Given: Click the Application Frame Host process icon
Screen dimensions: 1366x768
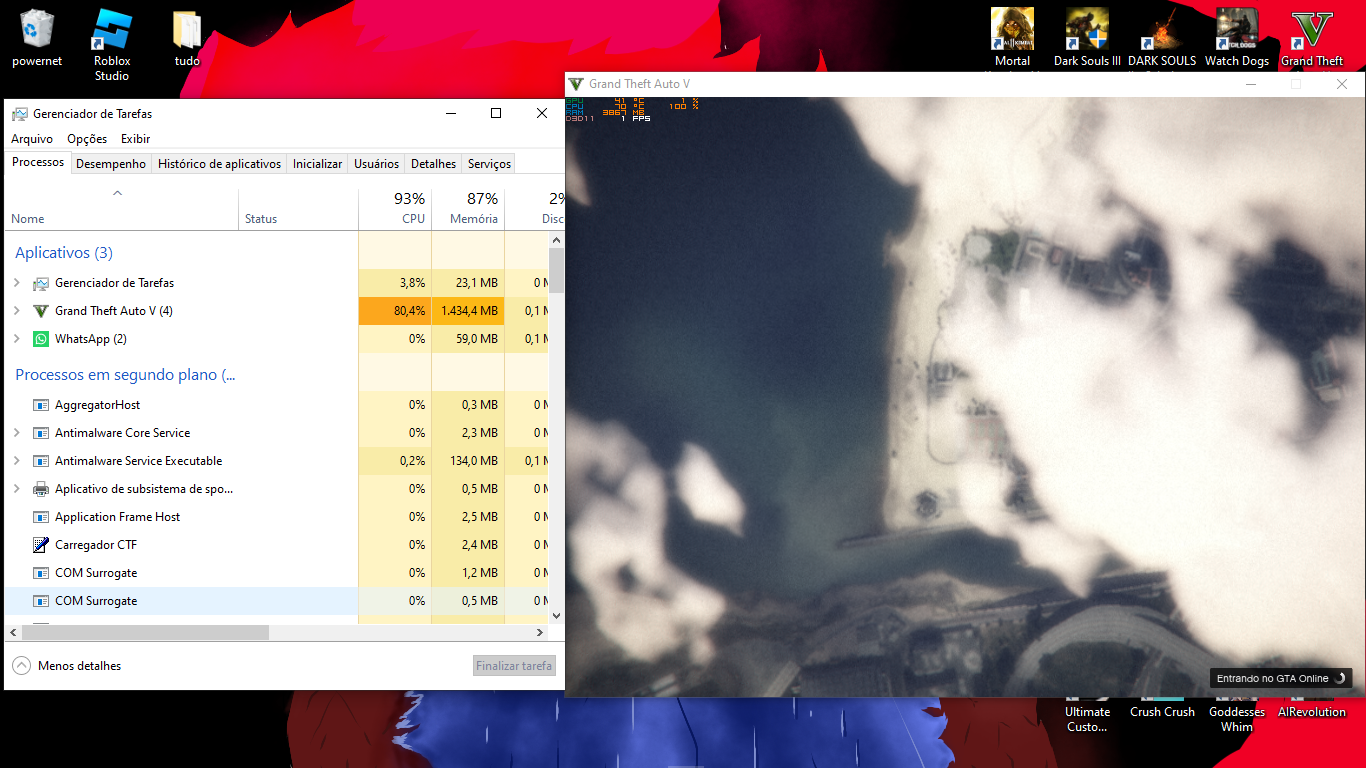Looking at the screenshot, I should [41, 517].
